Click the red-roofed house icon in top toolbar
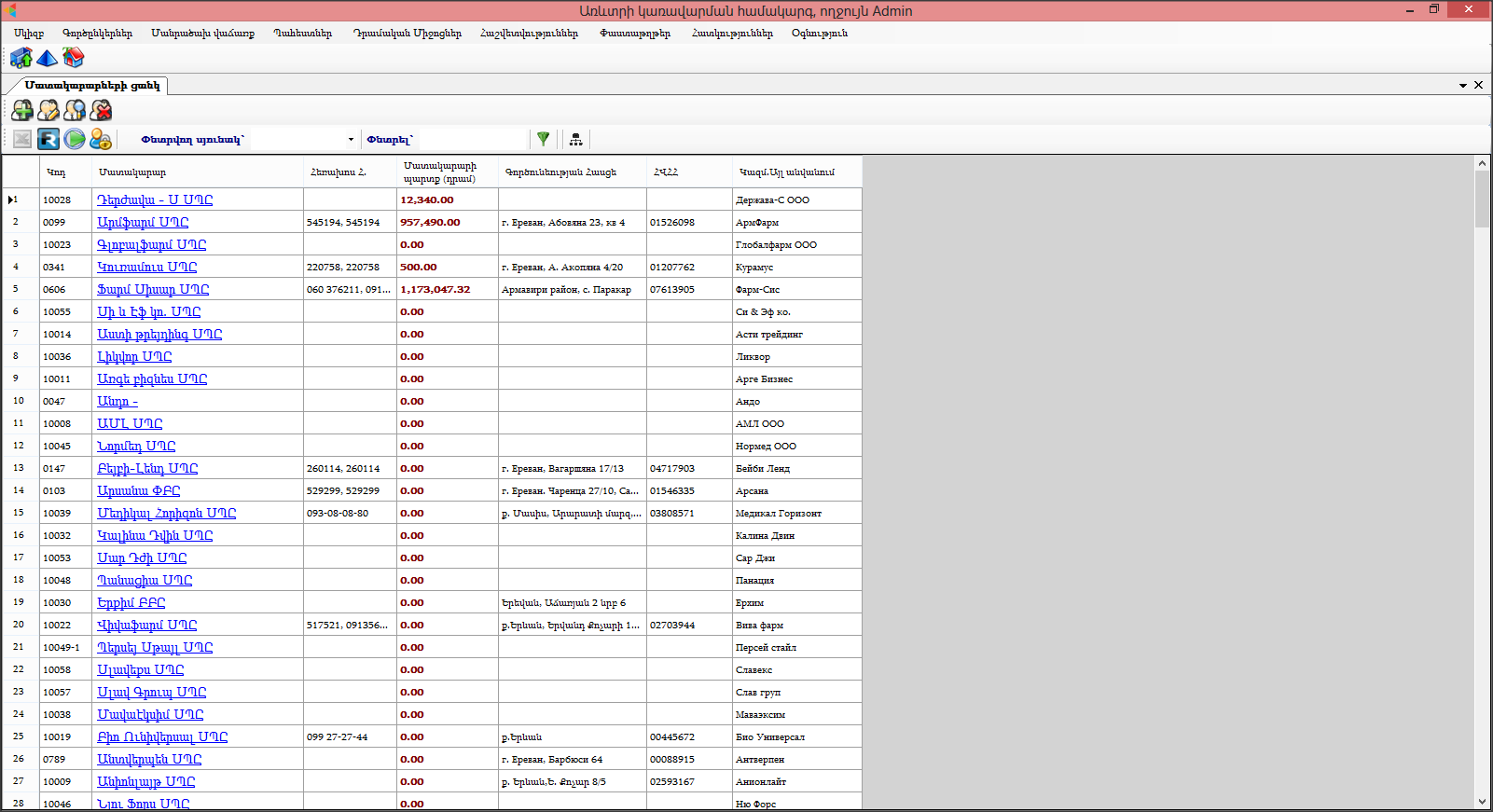 73,58
